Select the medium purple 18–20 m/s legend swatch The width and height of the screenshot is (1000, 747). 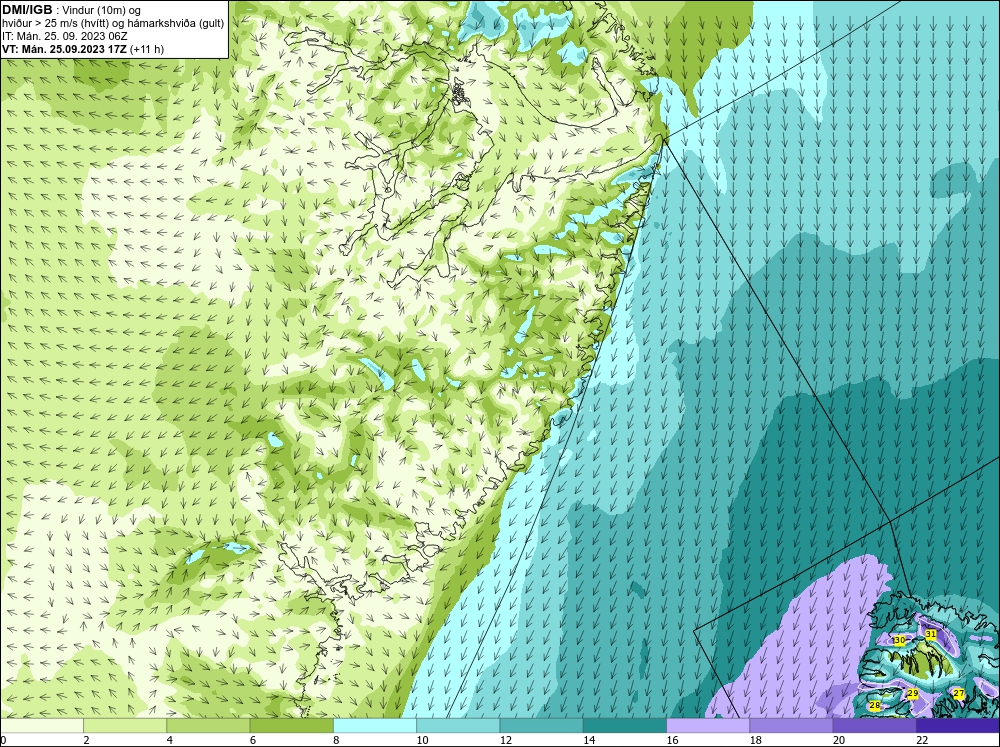[x=791, y=725]
